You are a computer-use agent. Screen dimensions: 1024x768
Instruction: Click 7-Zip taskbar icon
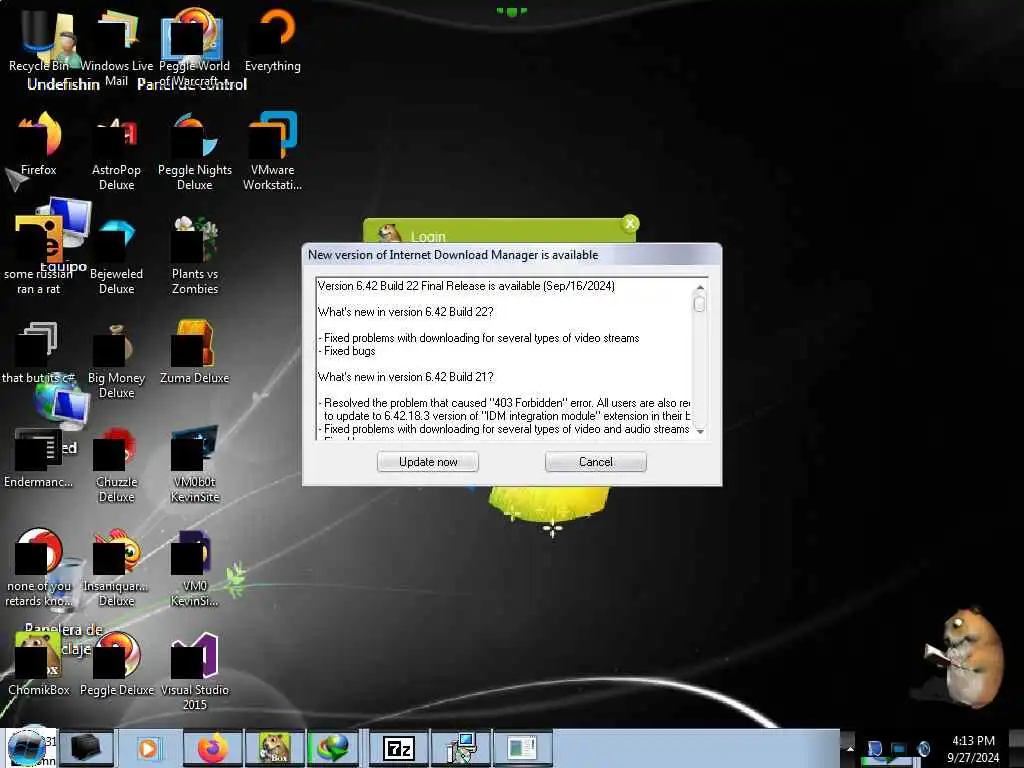pos(399,748)
